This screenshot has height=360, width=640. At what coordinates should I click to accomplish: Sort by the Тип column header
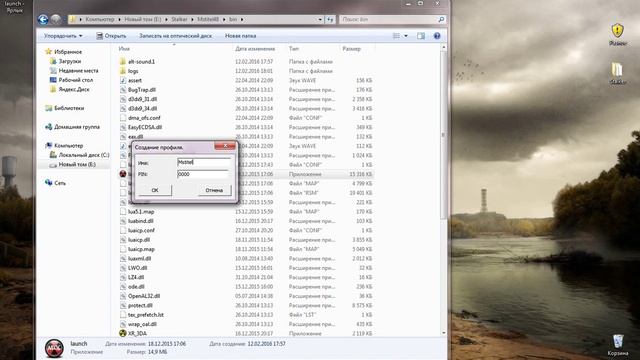tap(294, 49)
